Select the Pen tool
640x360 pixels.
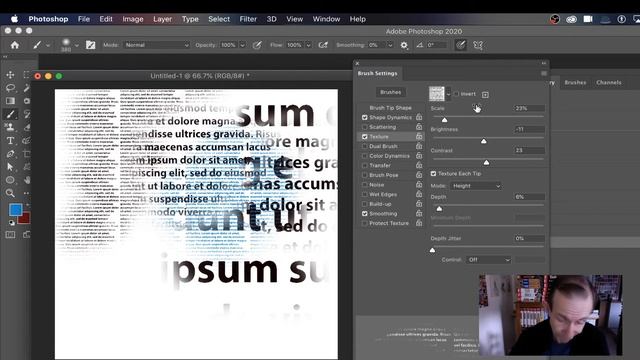click(x=10, y=154)
